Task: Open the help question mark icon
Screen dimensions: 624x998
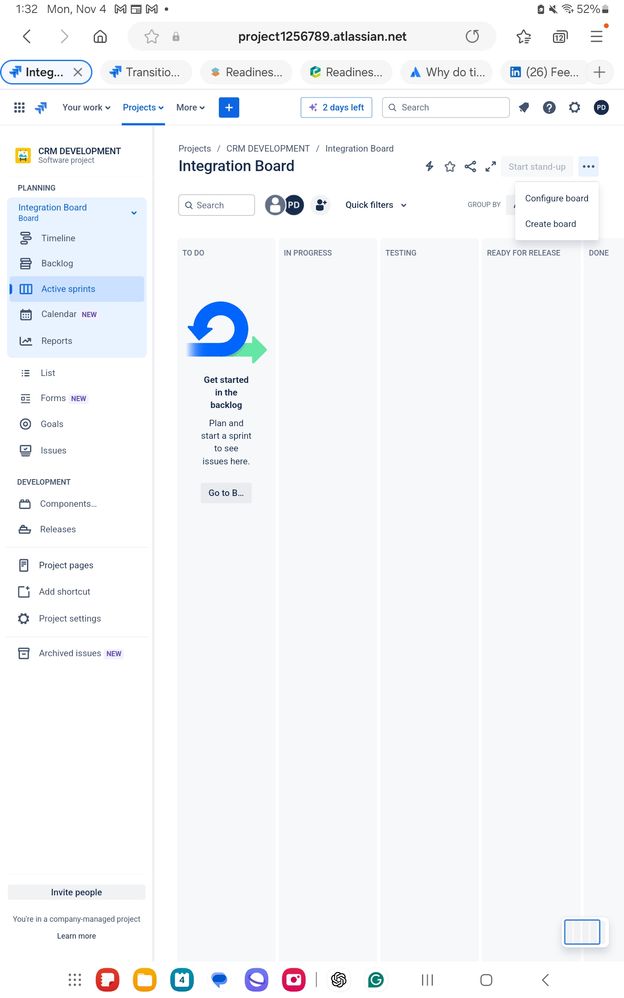Action: pos(549,108)
